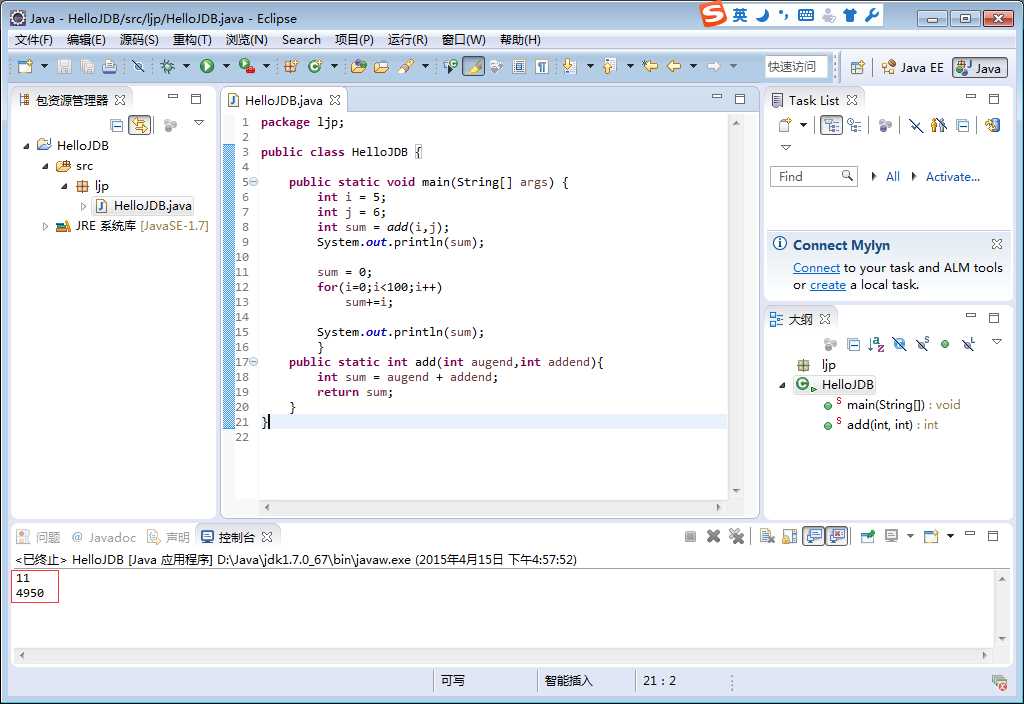Image resolution: width=1024 pixels, height=704 pixels.
Task: Toggle Hide Completed Tasks in Task List
Action: (x=916, y=125)
